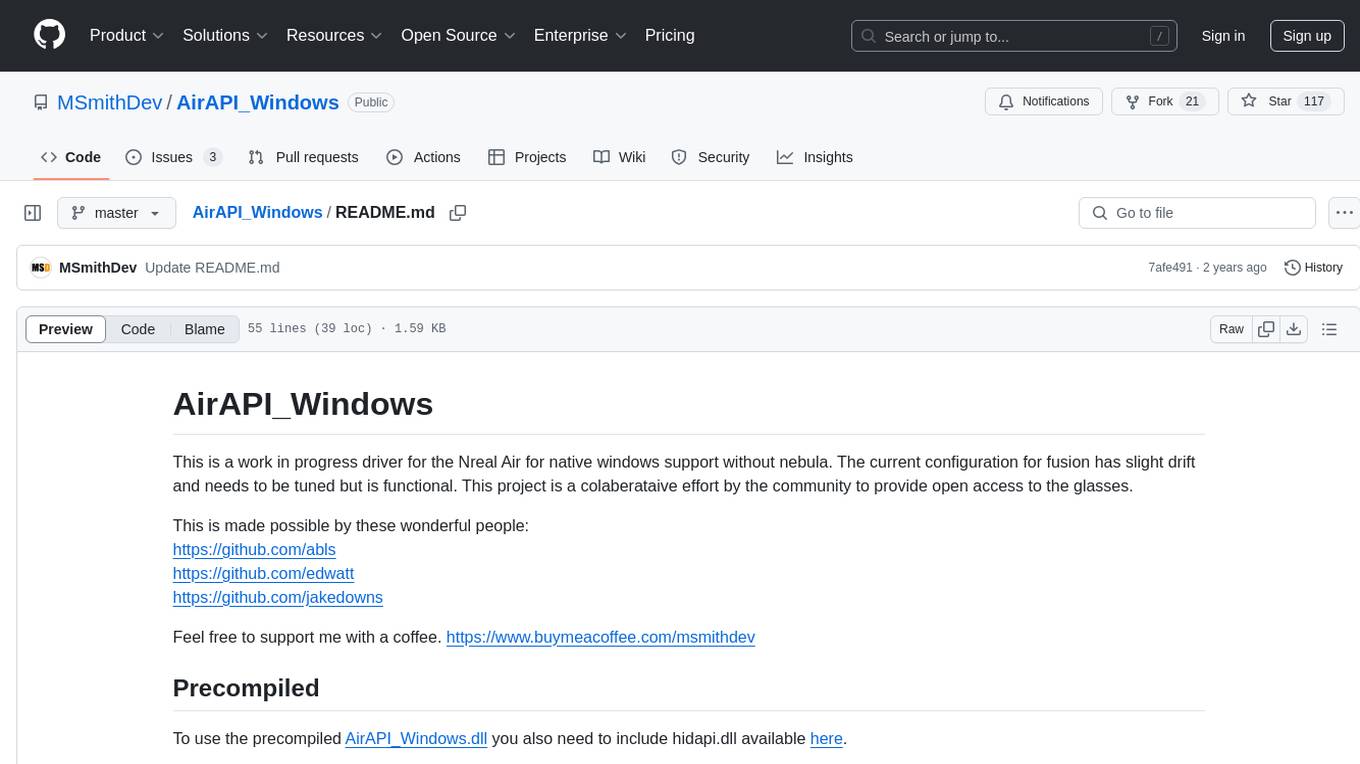The image size is (1360, 764).
Task: Focus the Search or jump to field
Action: click(x=1015, y=36)
